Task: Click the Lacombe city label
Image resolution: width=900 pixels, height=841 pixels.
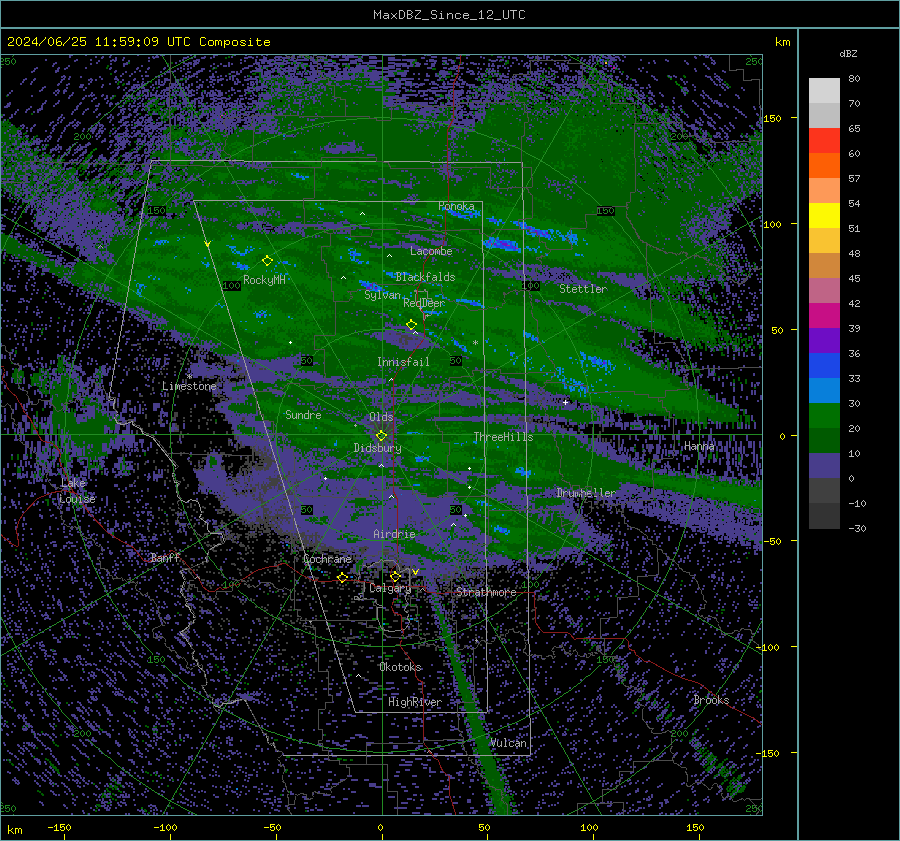Action: tap(431, 251)
